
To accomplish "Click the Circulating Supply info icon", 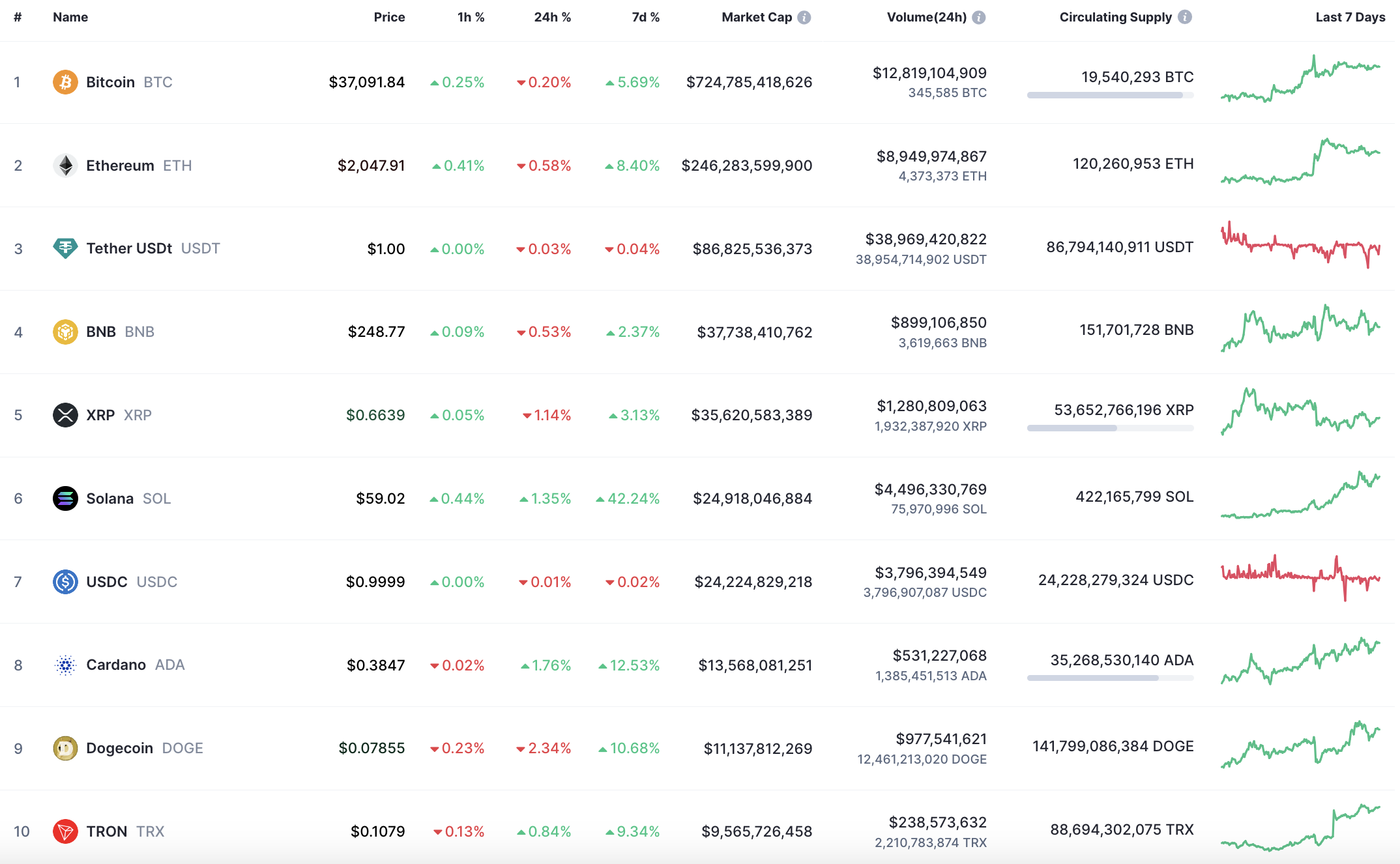I will pos(1185,18).
